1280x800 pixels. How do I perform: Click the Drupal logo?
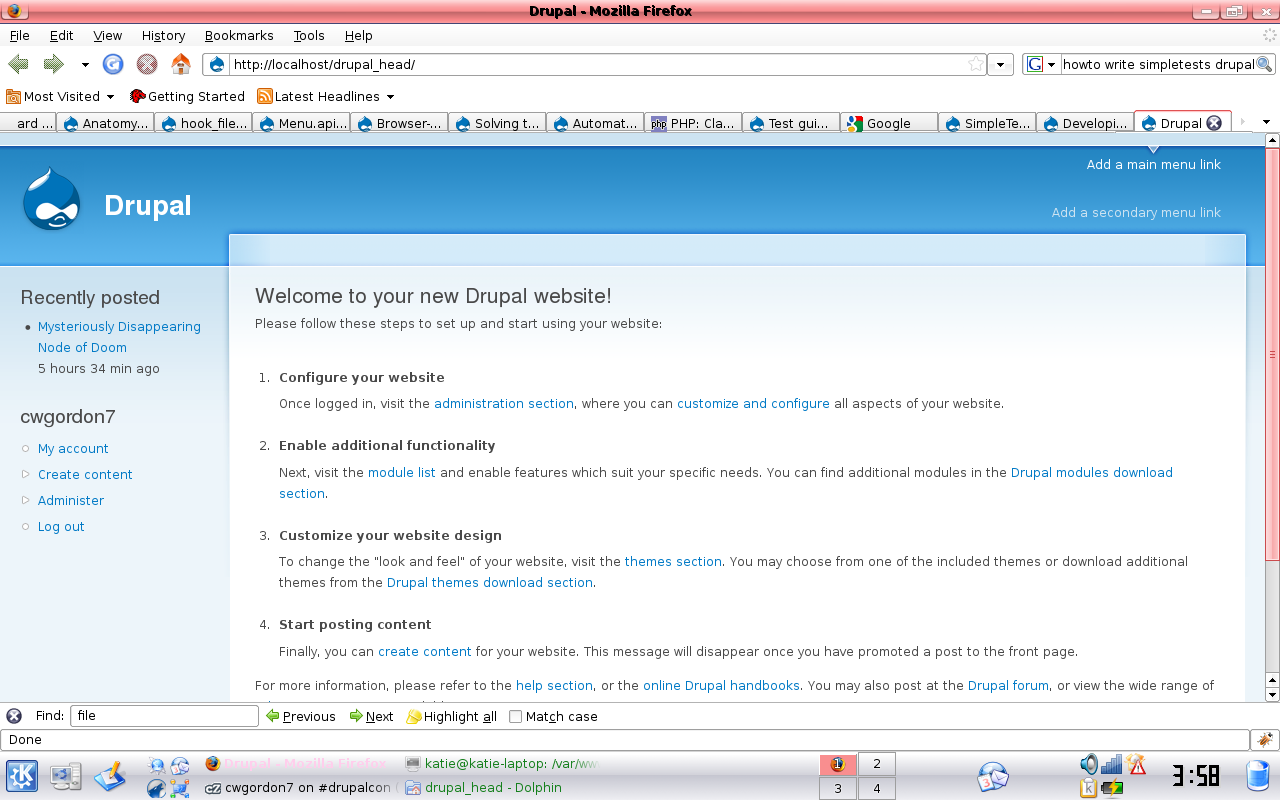click(52, 199)
